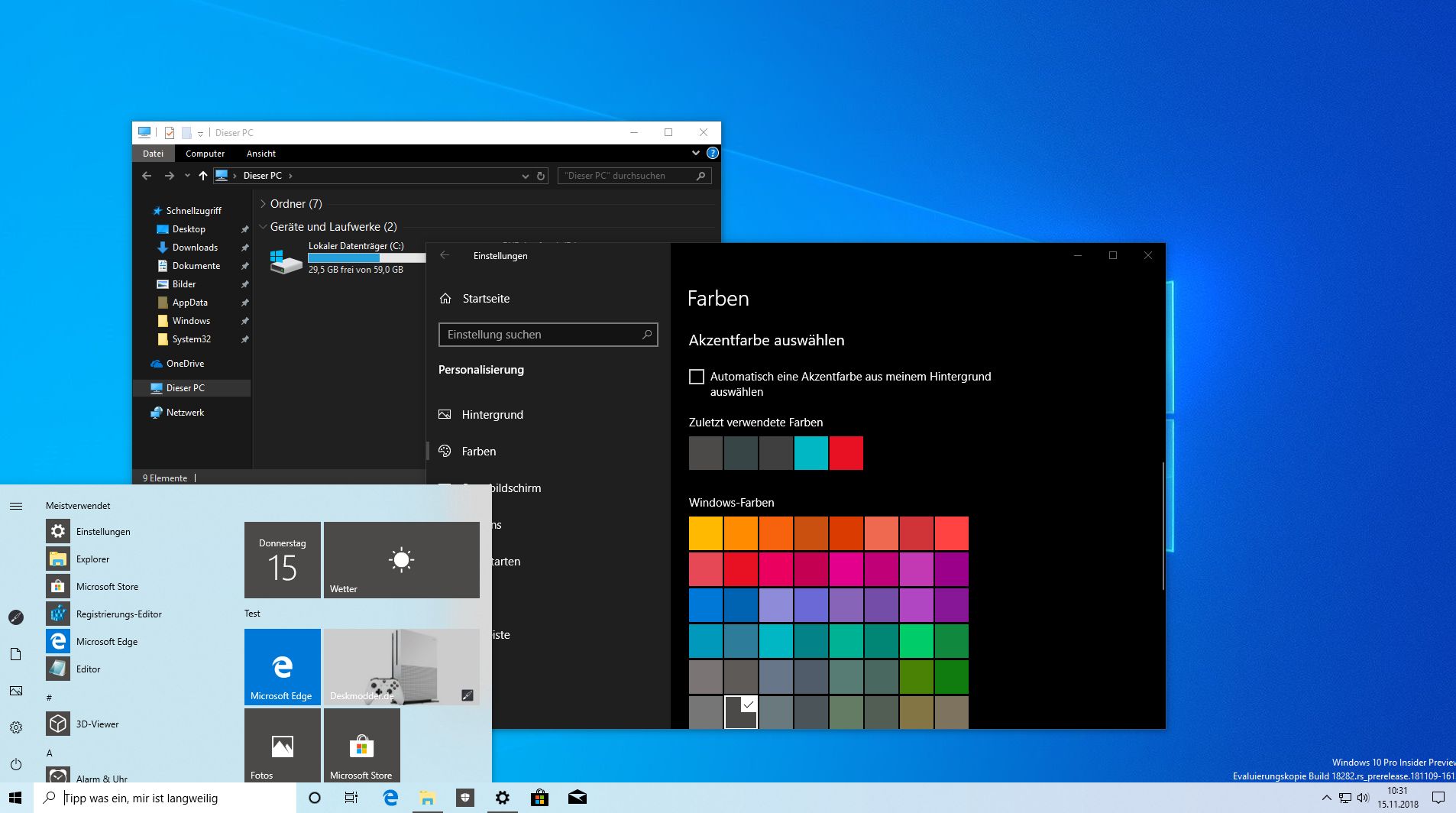The width and height of the screenshot is (1456, 813).
Task: Expand Explorer ribbon with chevron
Action: coord(695,153)
